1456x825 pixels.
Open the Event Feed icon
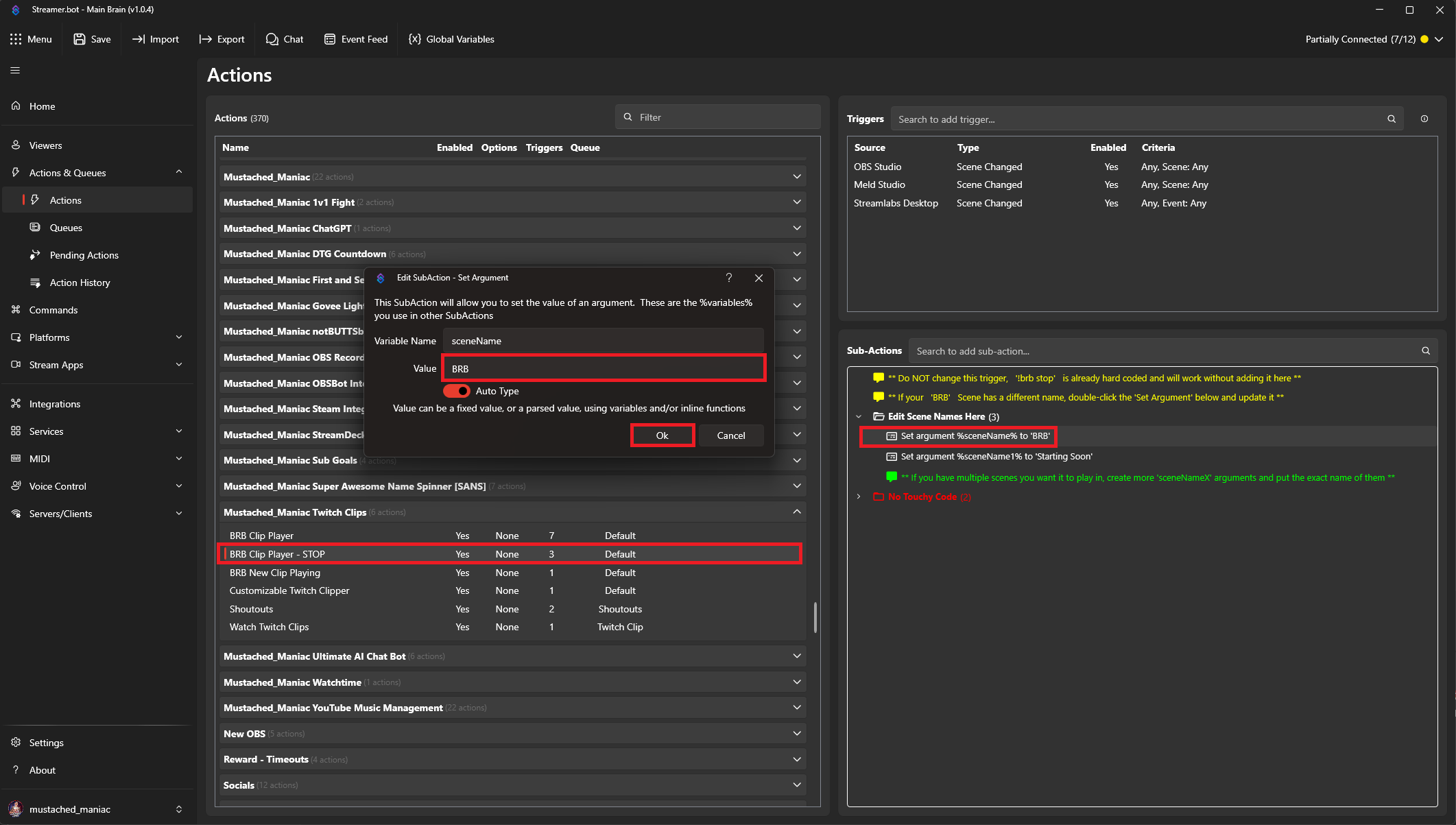pos(330,39)
